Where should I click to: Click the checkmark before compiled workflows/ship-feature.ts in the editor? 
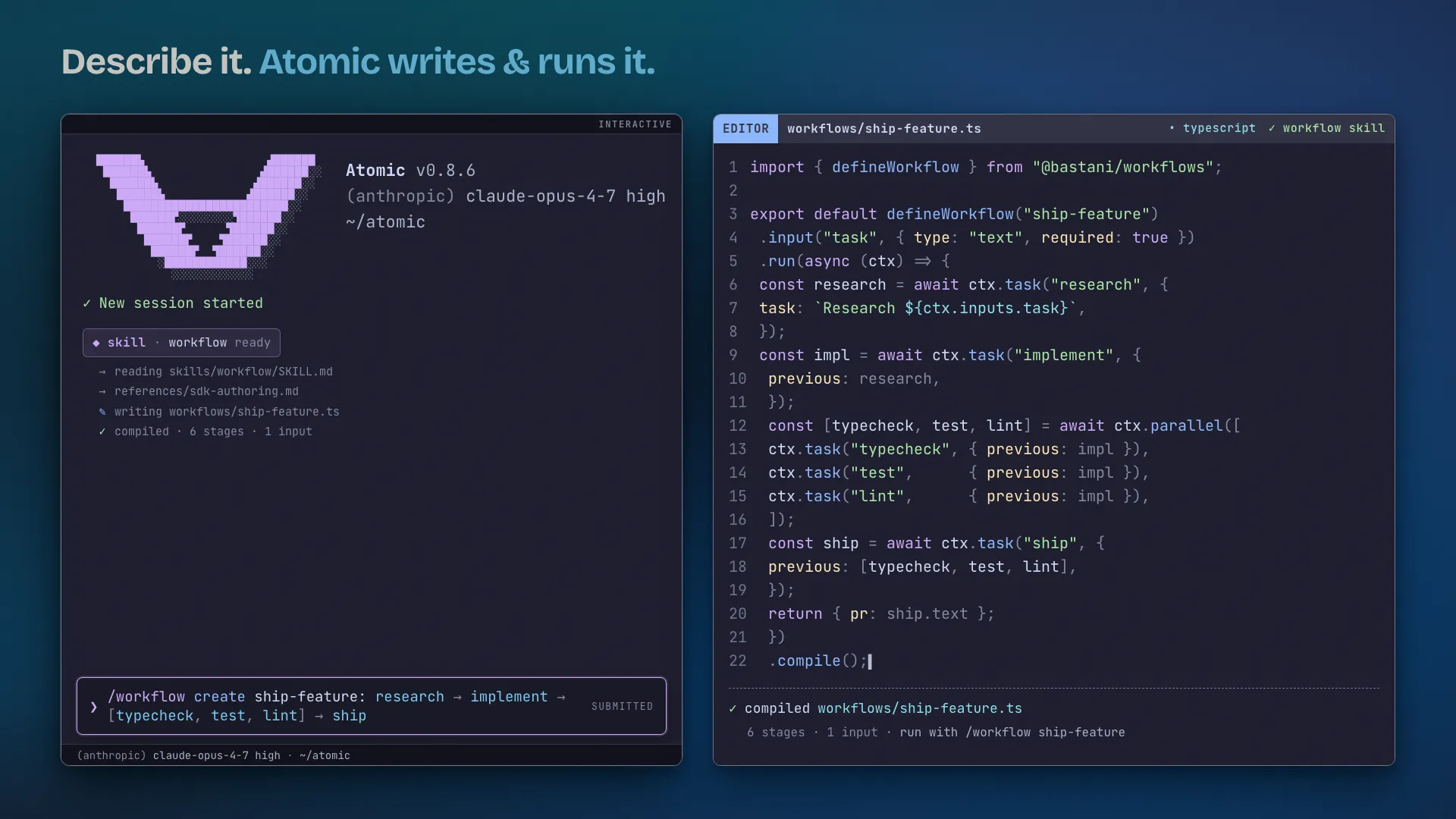click(x=733, y=708)
